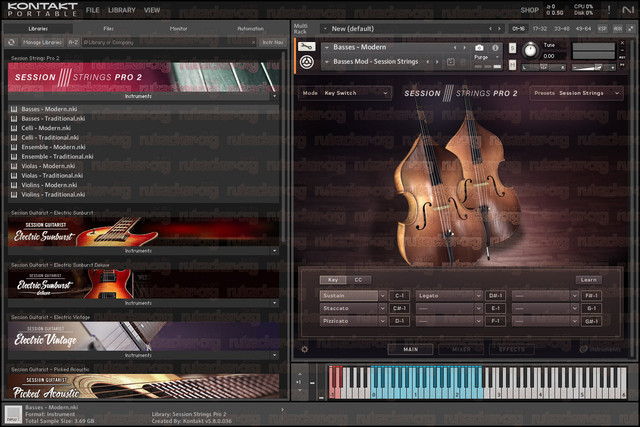Toggle the Mute button for Basses Modern
This screenshot has height=427, width=640.
pos(512,65)
